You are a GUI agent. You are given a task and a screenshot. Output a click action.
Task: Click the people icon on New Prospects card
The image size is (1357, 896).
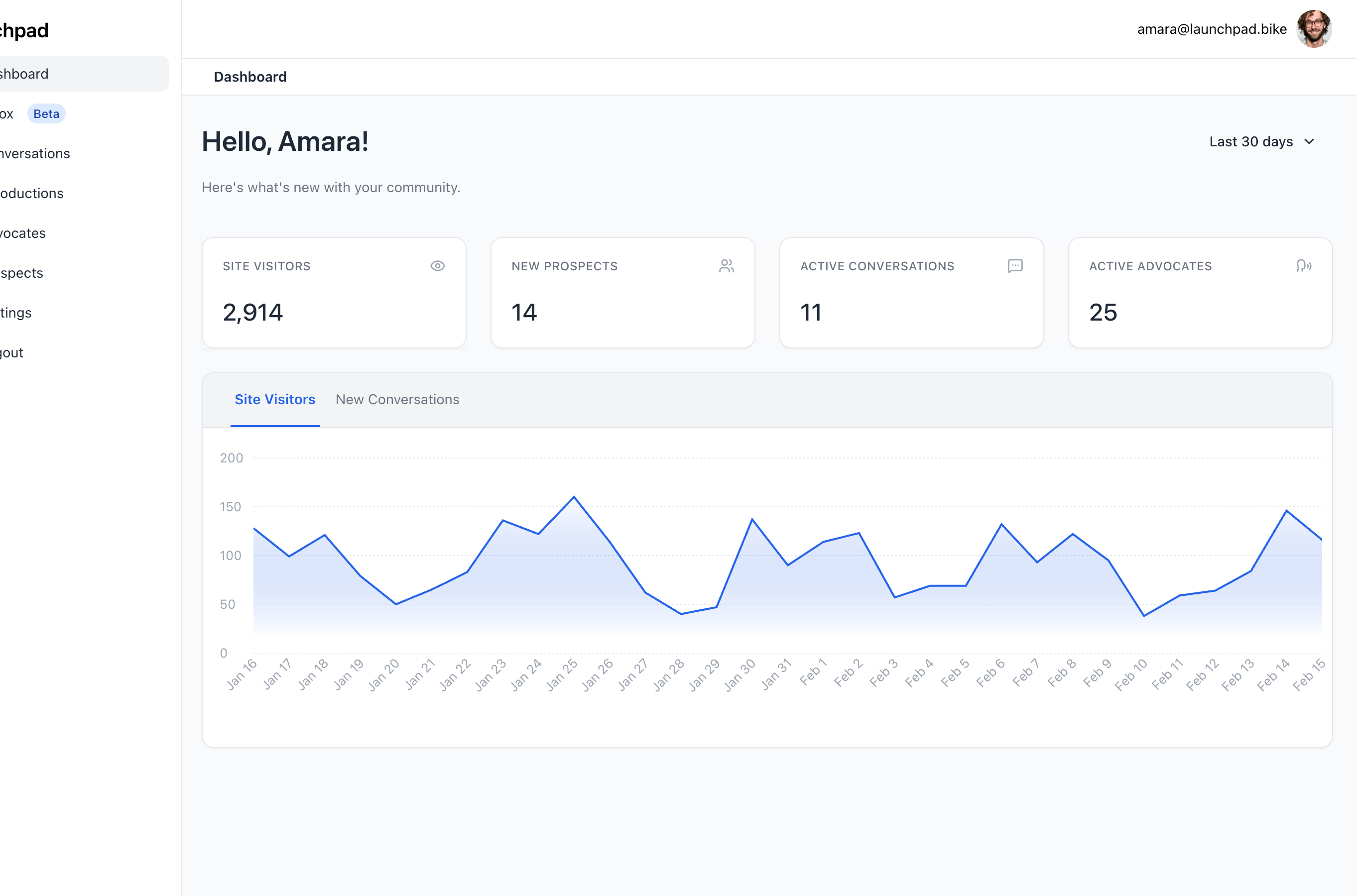[727, 265]
